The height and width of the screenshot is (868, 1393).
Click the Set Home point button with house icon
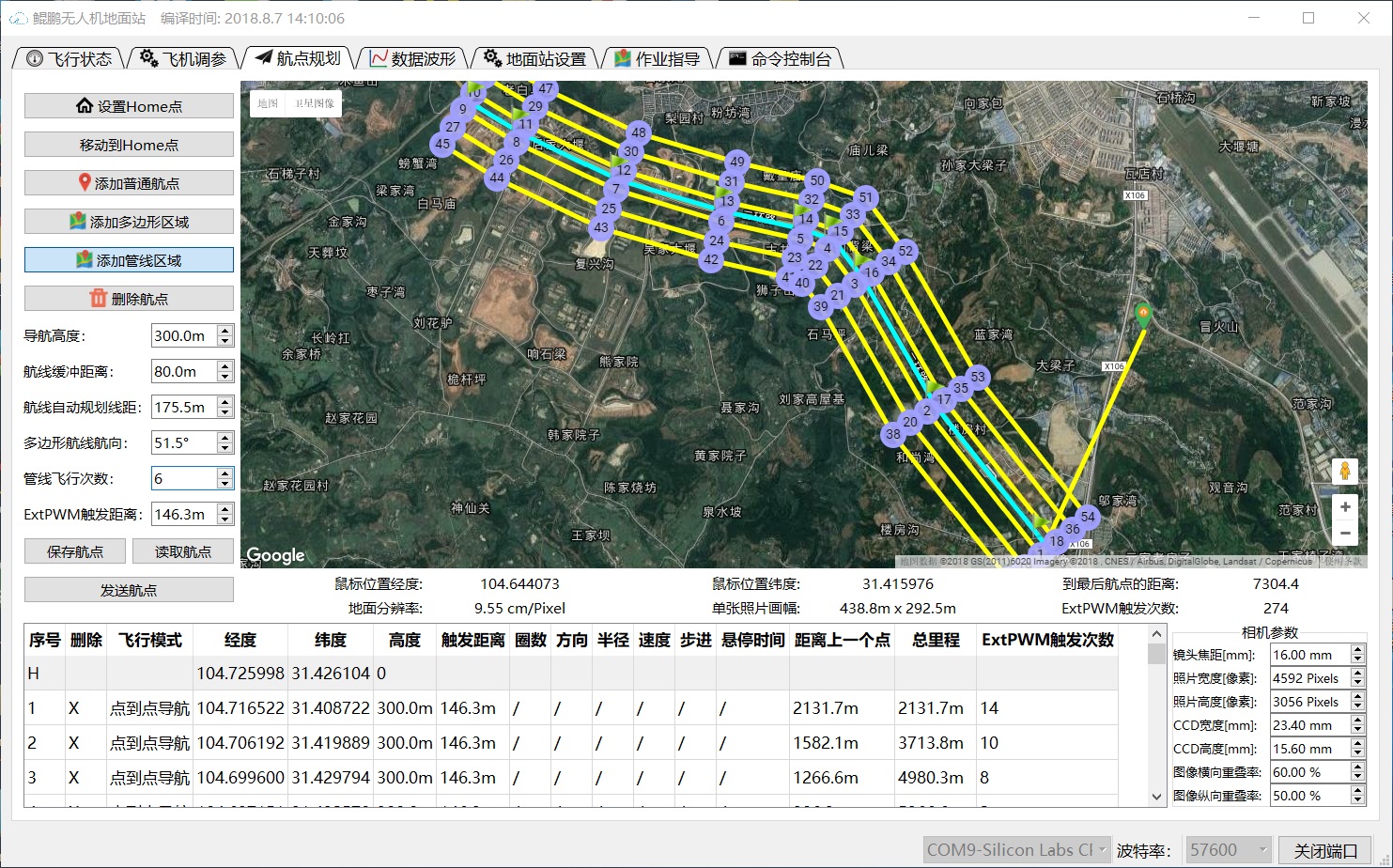coord(129,106)
